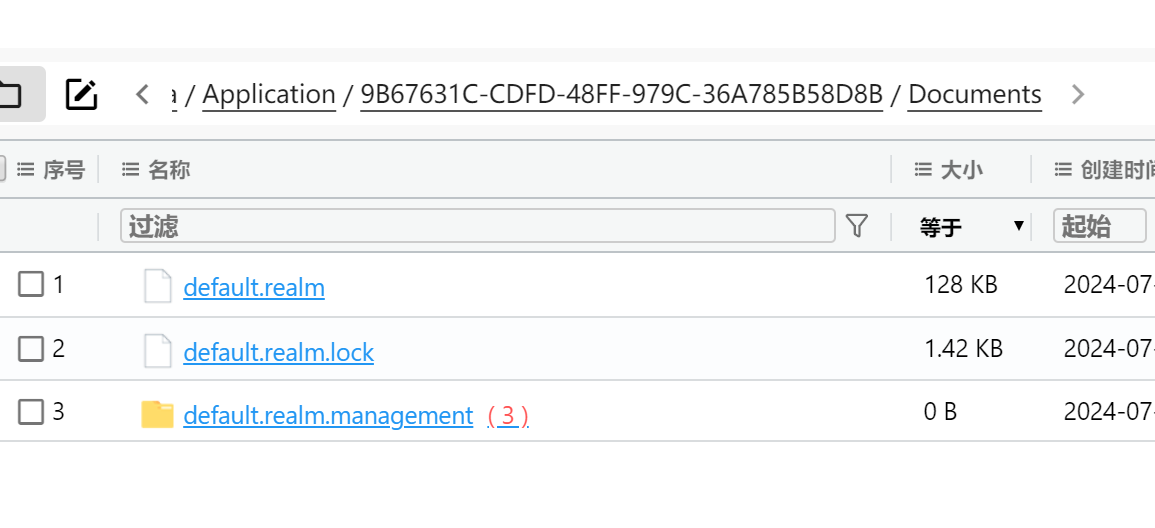Check the box for row 2
This screenshot has height=528, width=1155.
pyautogui.click(x=30, y=348)
